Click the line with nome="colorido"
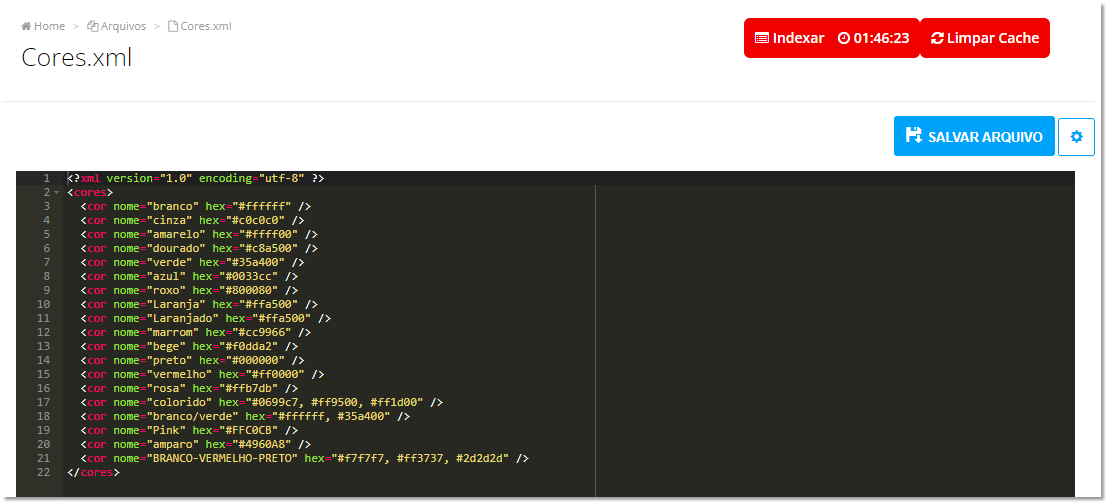This screenshot has width=1108, height=504. (x=261, y=402)
